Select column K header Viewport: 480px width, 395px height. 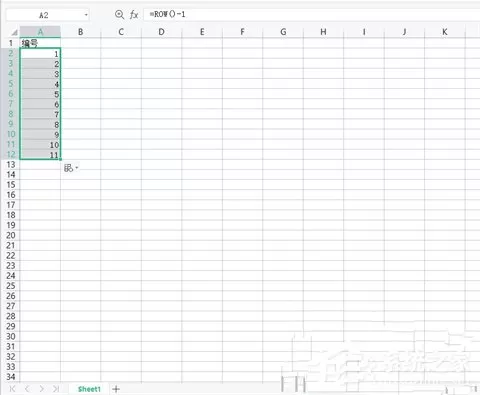tap(445, 32)
